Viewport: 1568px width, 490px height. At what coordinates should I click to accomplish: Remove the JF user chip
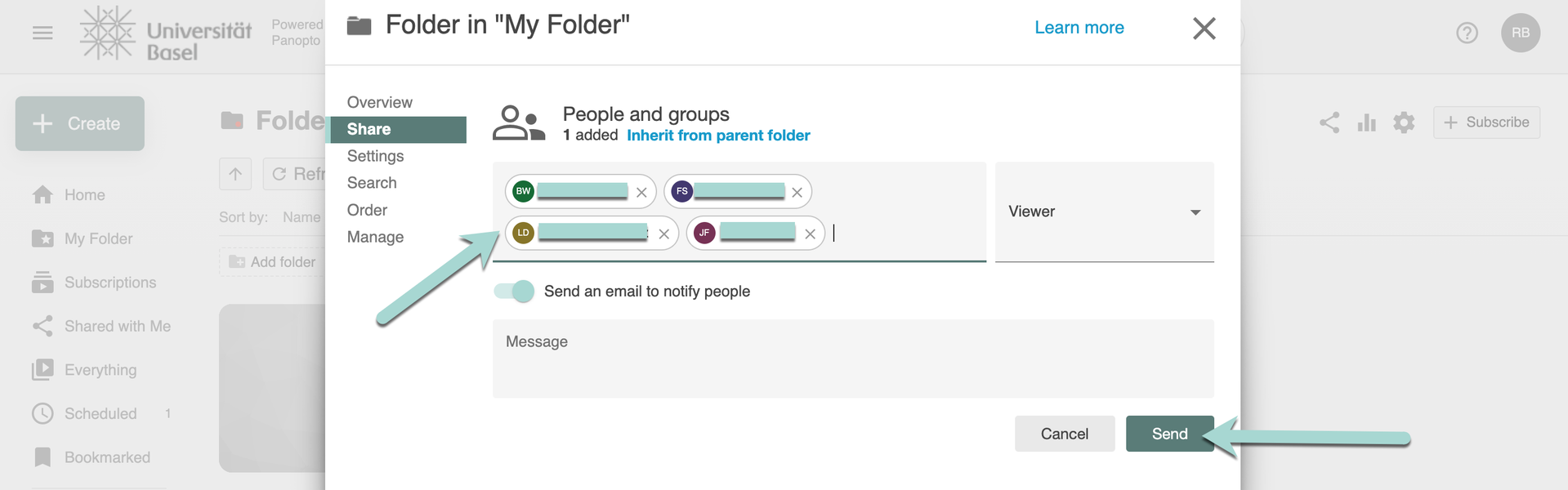810,234
